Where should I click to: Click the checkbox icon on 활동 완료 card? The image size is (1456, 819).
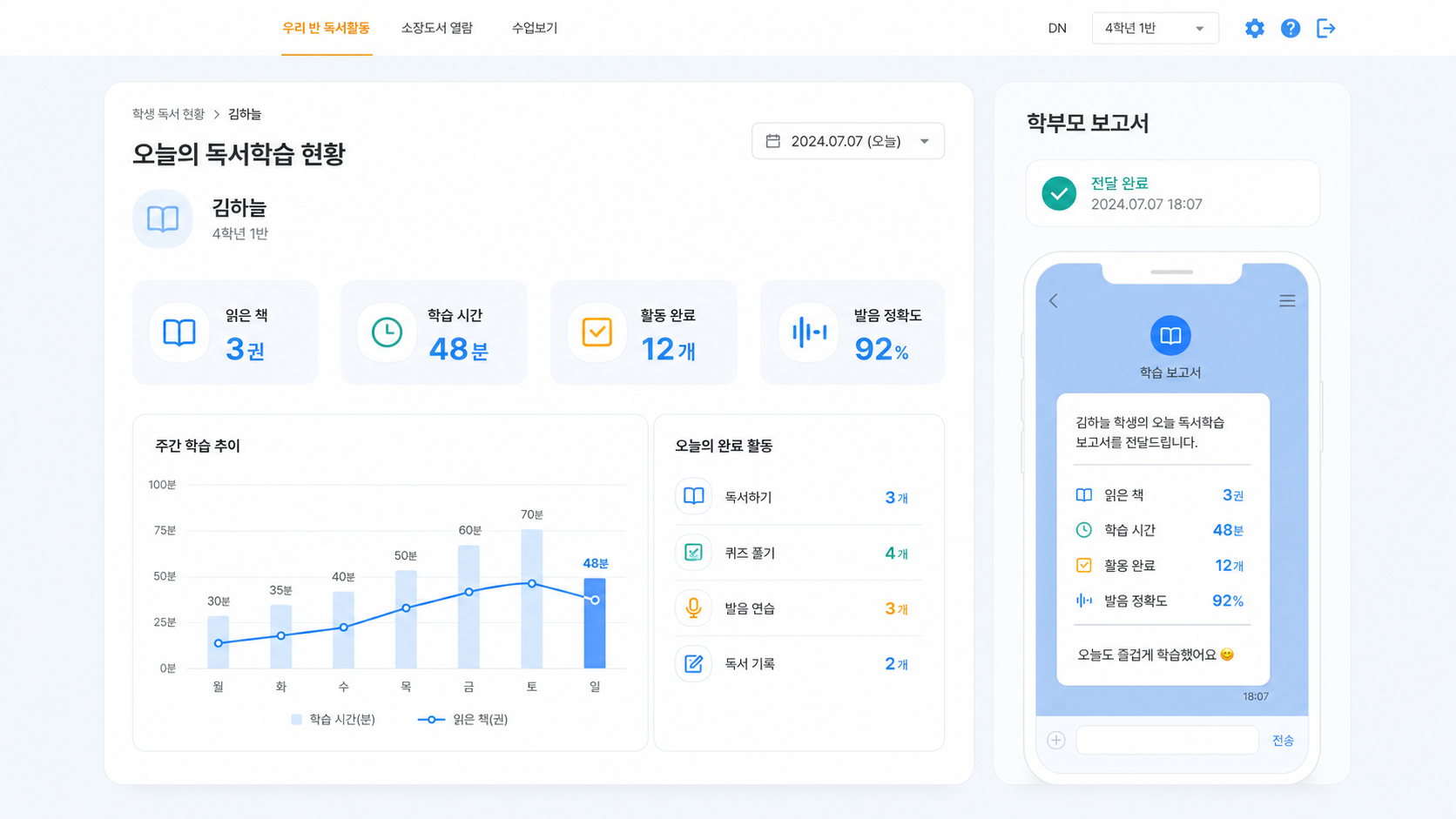coord(597,332)
